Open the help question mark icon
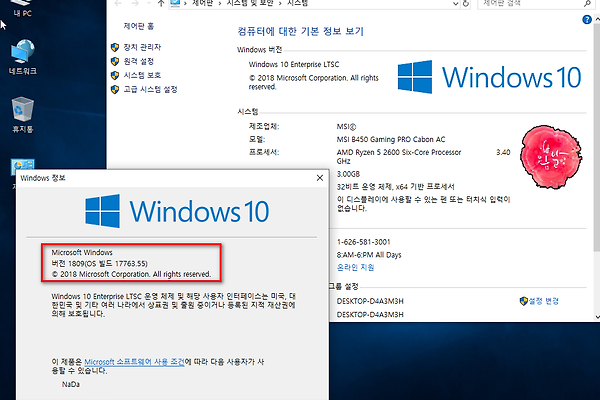 point(587,20)
